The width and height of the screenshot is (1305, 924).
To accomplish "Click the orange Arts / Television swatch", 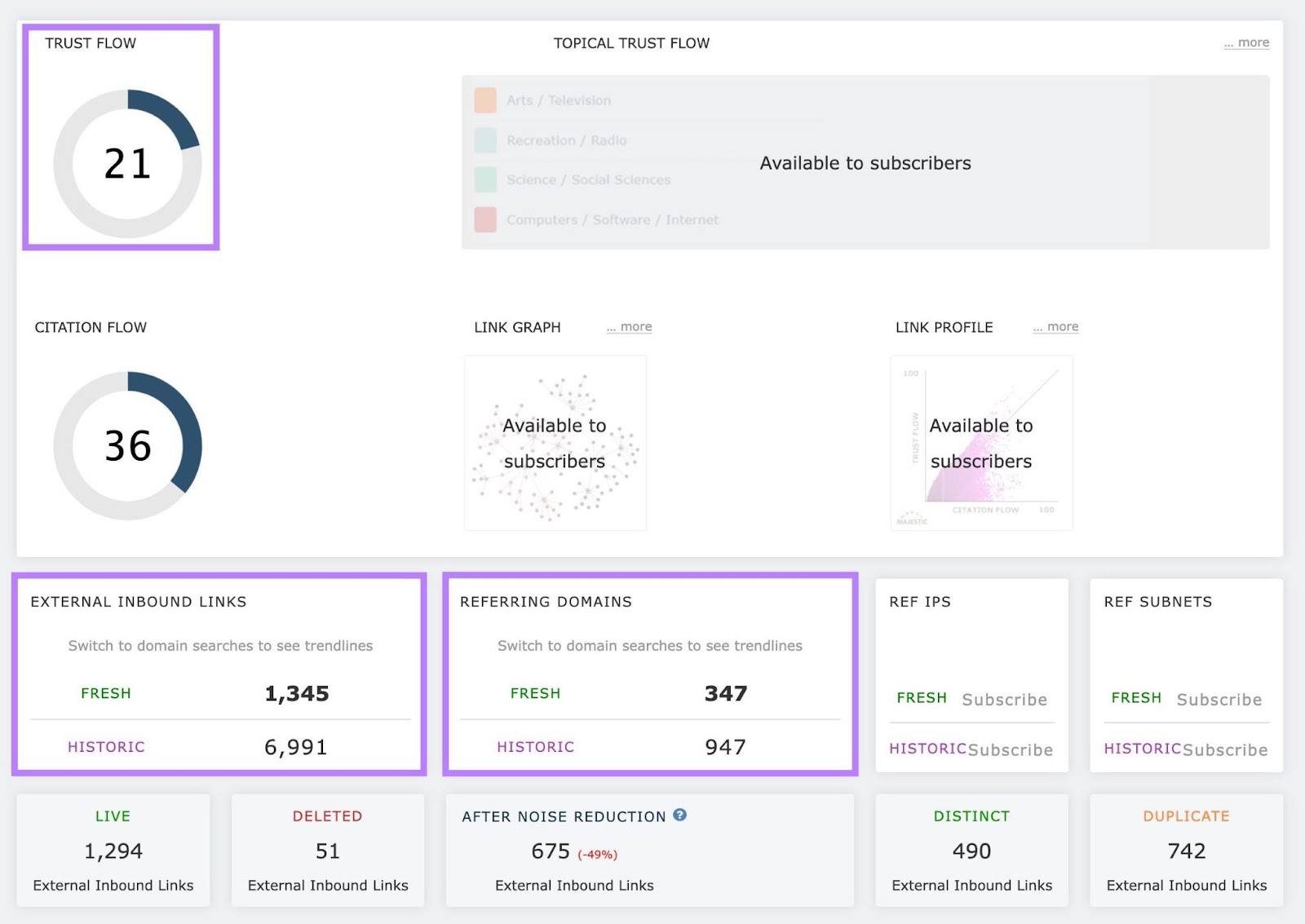I will coord(485,100).
